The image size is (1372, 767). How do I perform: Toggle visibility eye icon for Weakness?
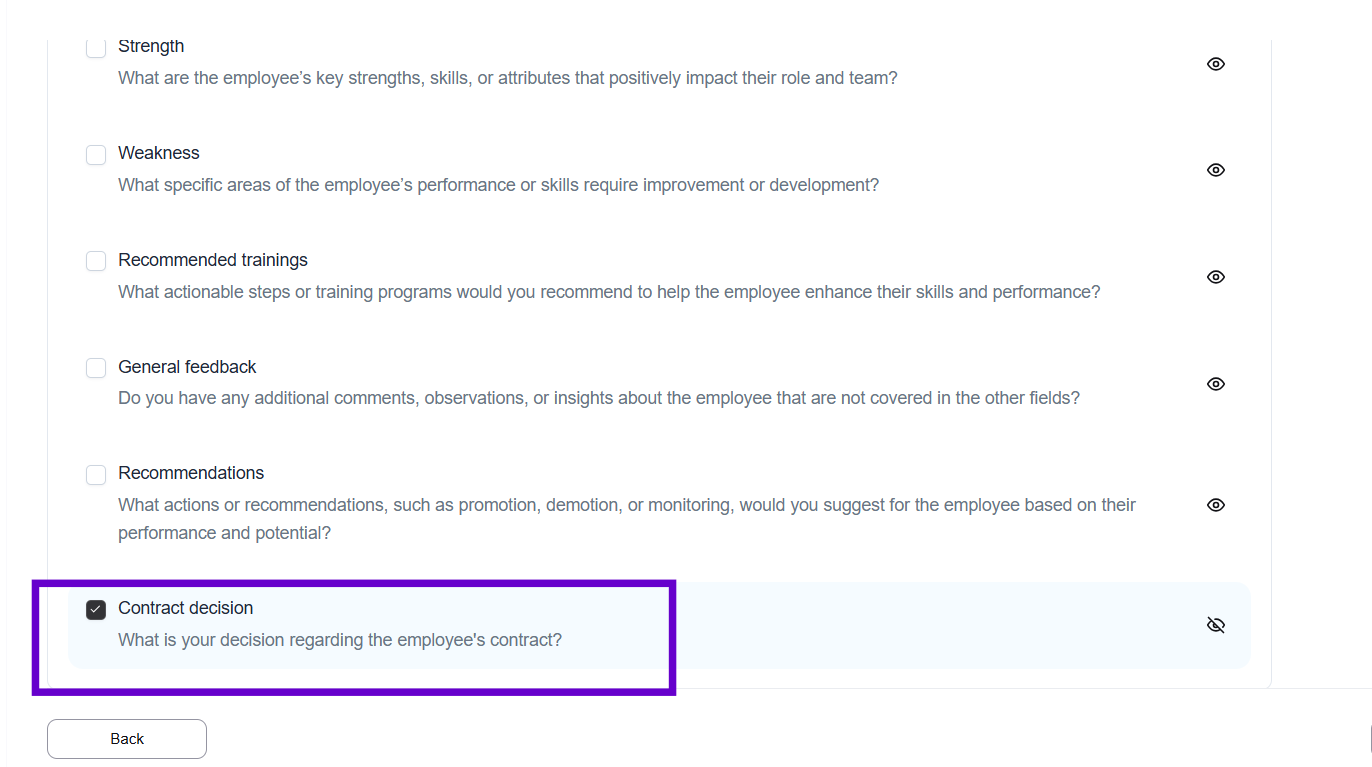pos(1215,170)
